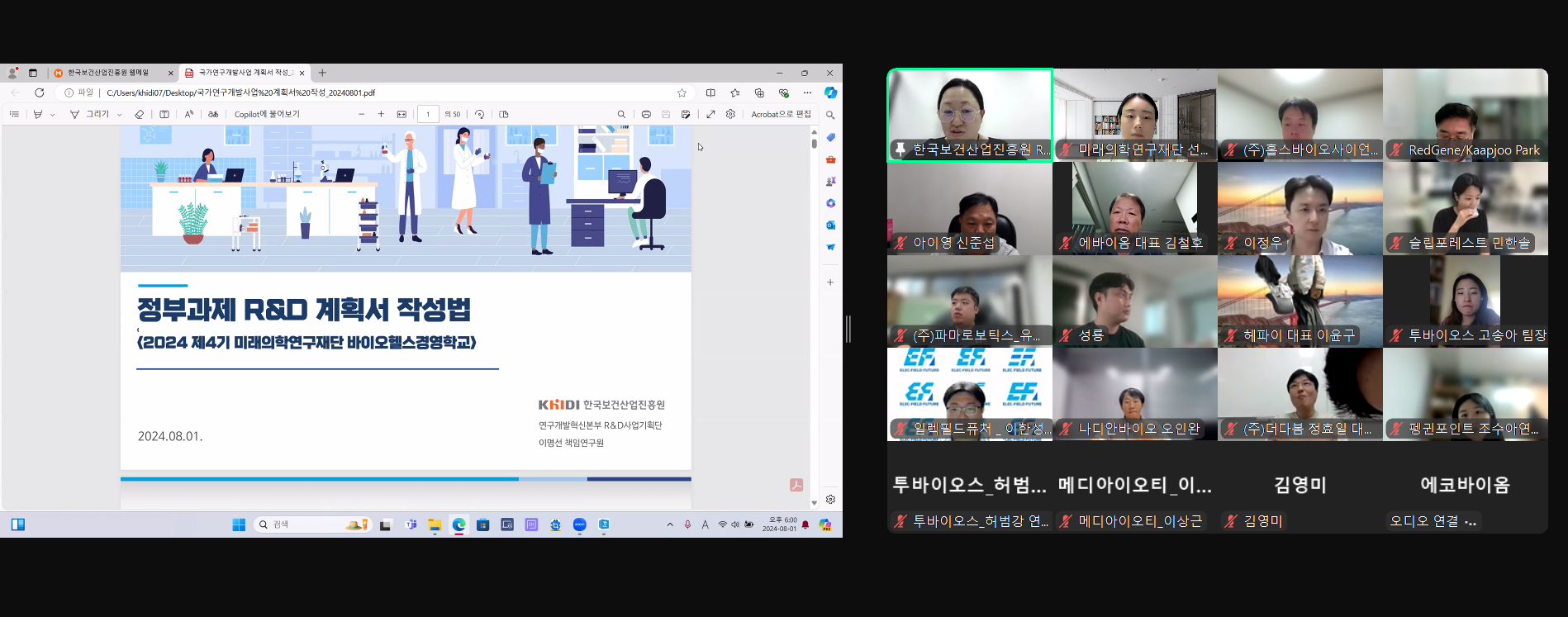Click the print PDF icon
Viewport: 1568px width, 617px height.
(646, 114)
